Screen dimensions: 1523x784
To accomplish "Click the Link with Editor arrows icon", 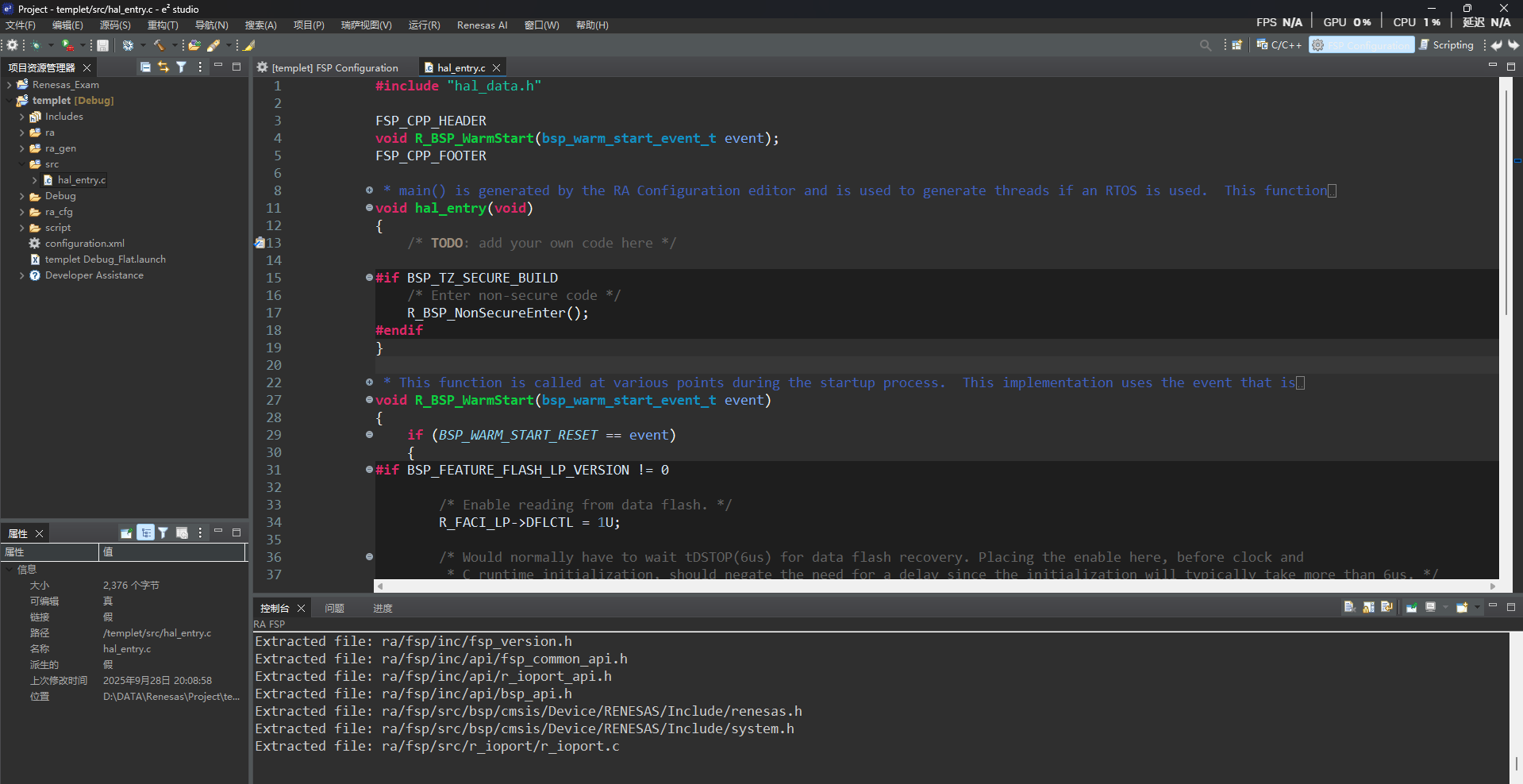I will (163, 67).
